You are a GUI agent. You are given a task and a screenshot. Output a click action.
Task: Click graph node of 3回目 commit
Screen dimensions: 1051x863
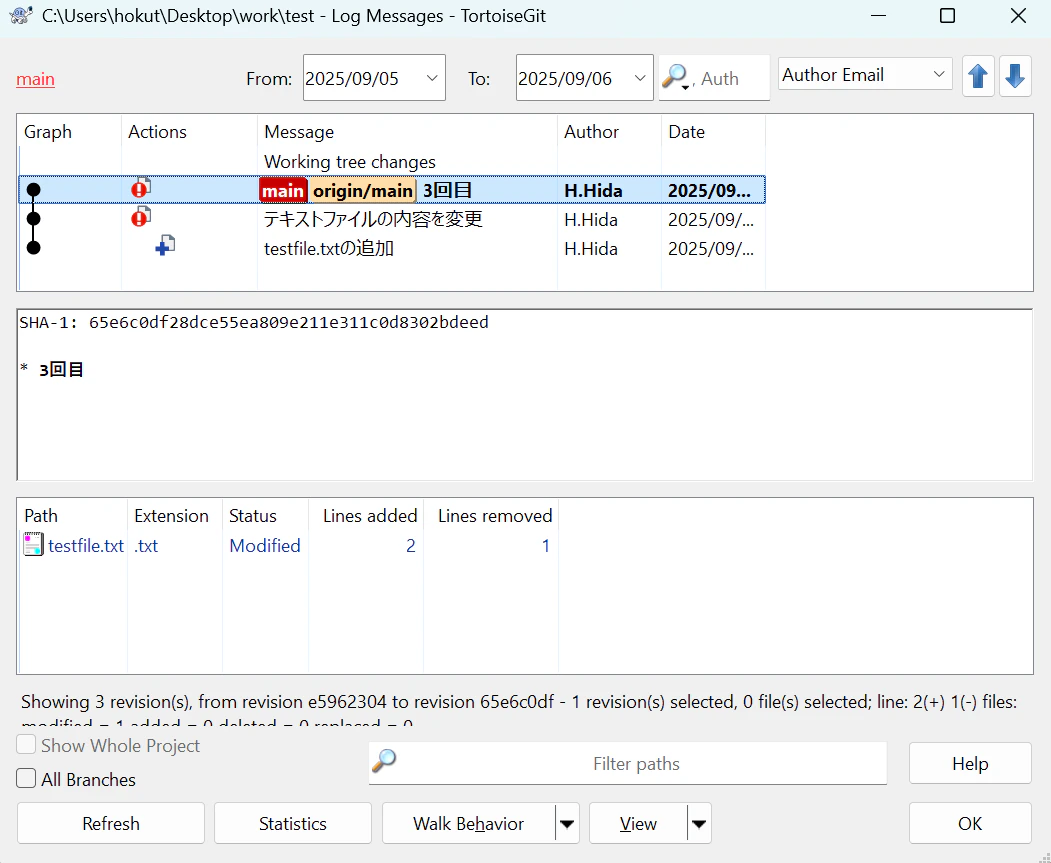pyautogui.click(x=34, y=190)
